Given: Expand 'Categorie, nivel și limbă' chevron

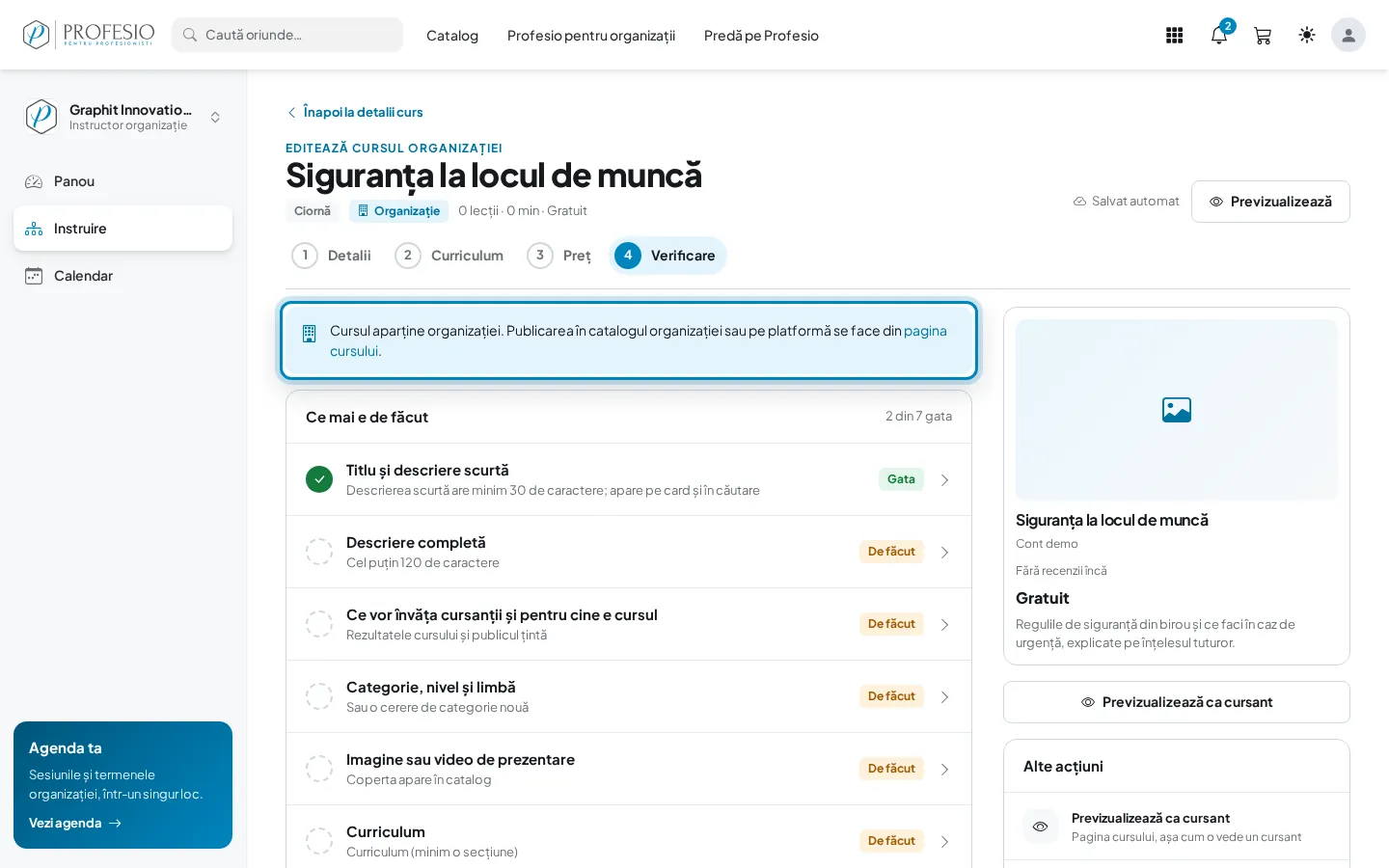Looking at the screenshot, I should [x=945, y=697].
